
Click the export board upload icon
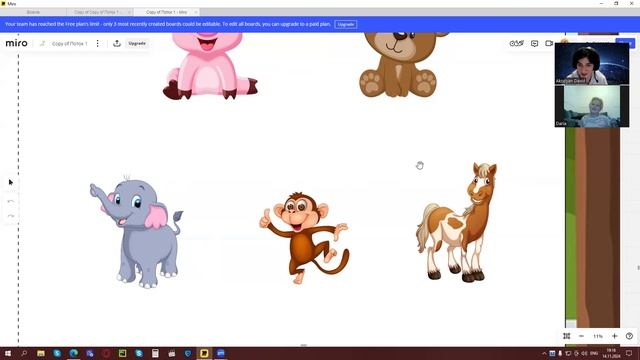pyautogui.click(x=117, y=43)
